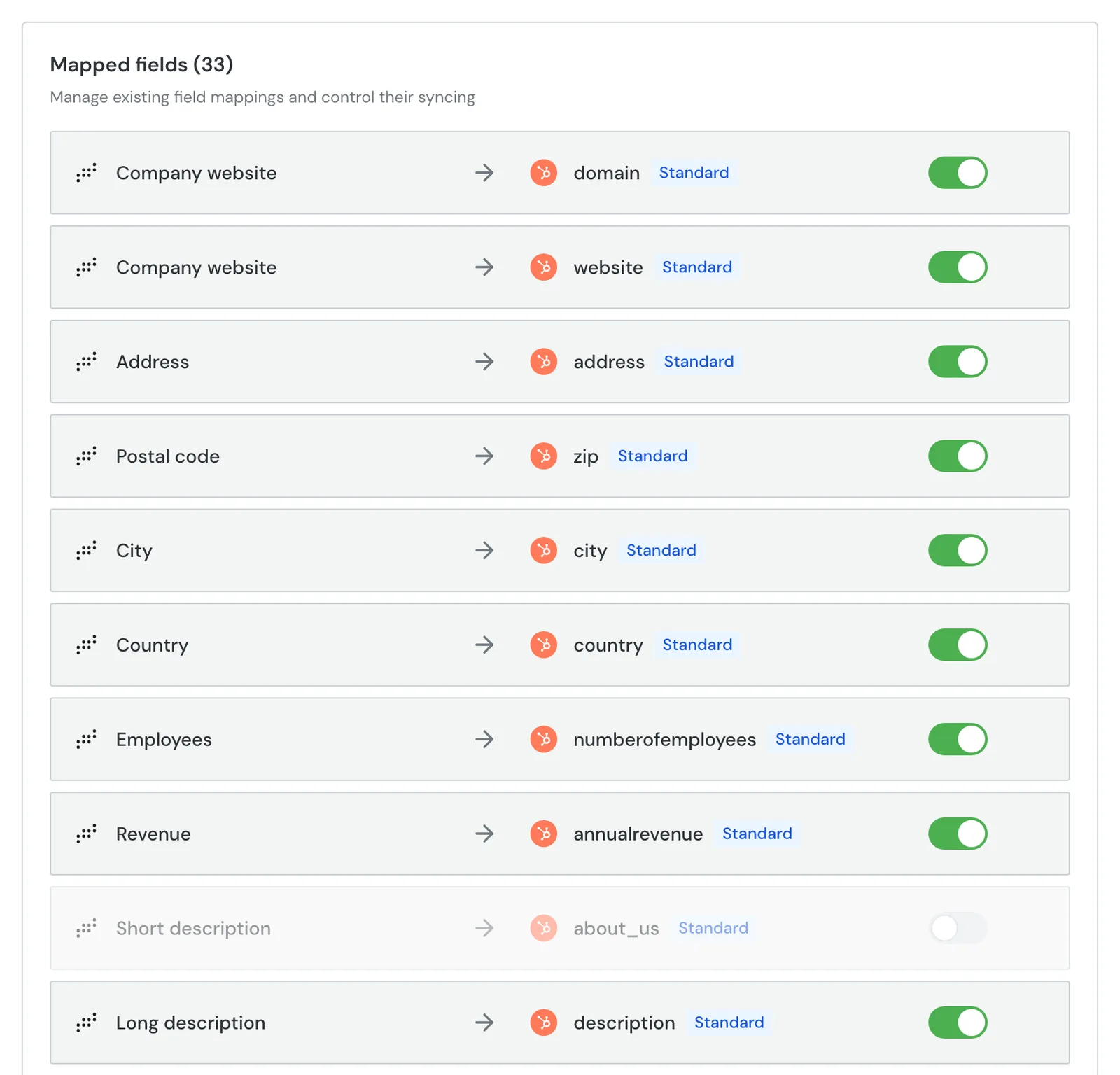Viewport: 1120px width, 1075px height.
Task: Click the 'Postal code' source field label
Action: [x=168, y=456]
